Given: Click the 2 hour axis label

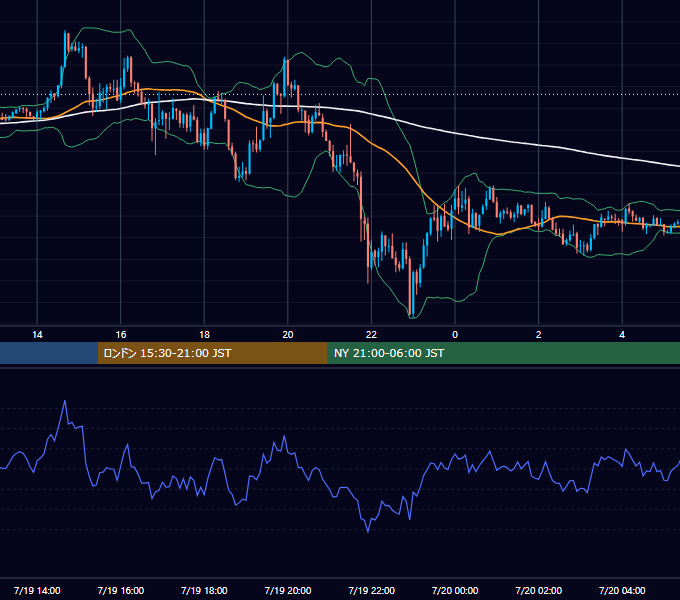Looking at the screenshot, I should click(539, 335).
